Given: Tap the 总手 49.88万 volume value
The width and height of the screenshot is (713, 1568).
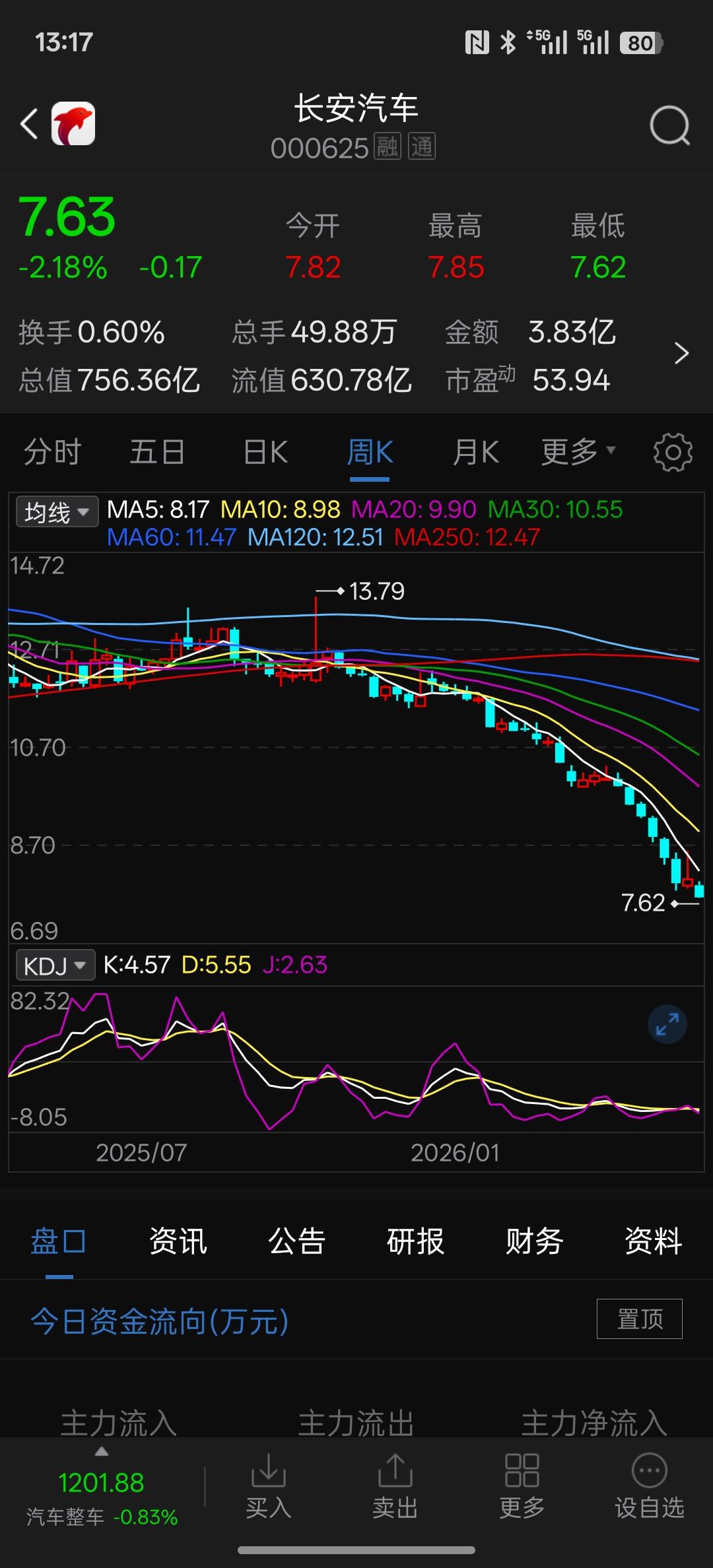Looking at the screenshot, I should pos(314,332).
